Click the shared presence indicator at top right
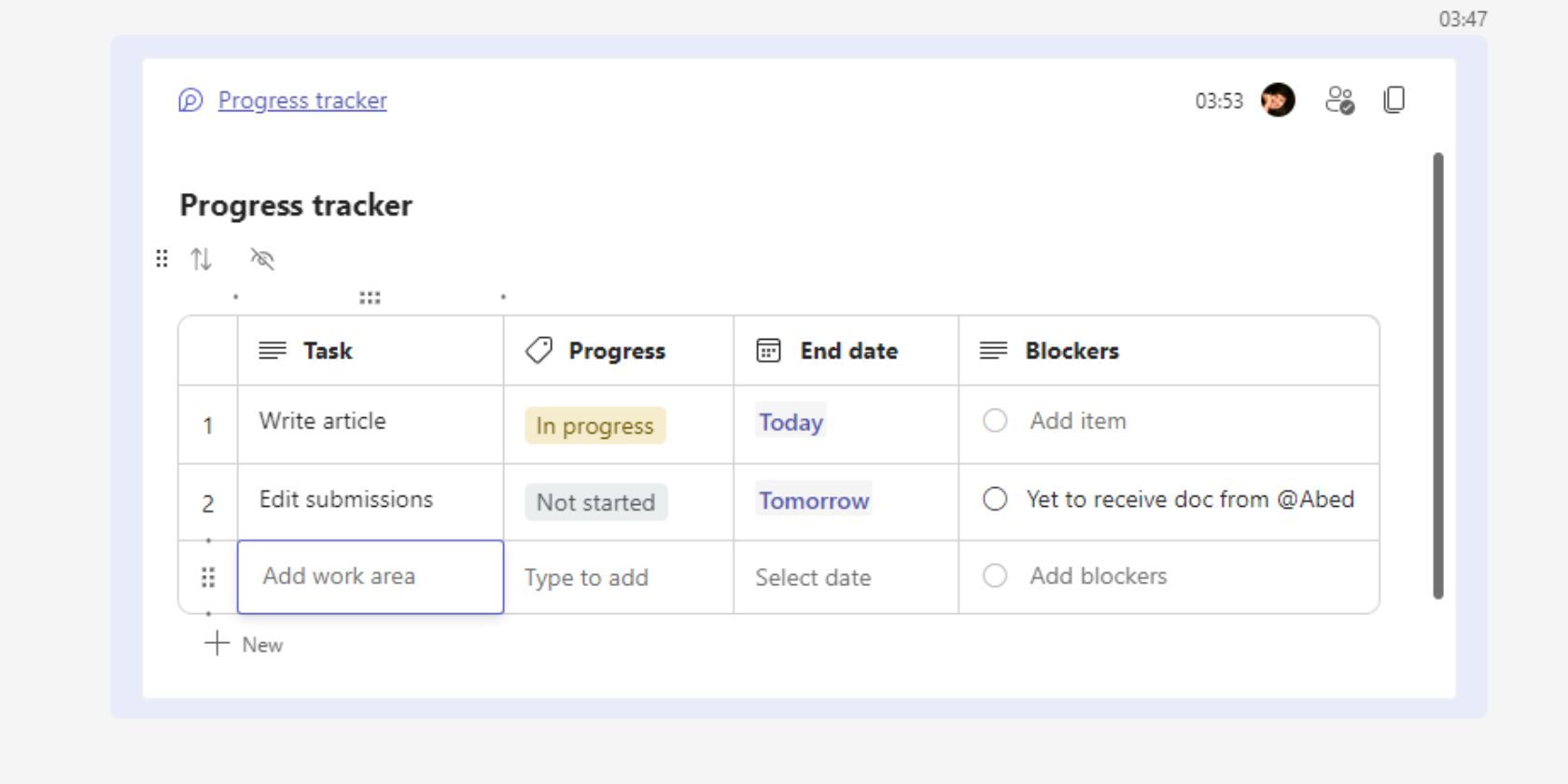 (1339, 100)
